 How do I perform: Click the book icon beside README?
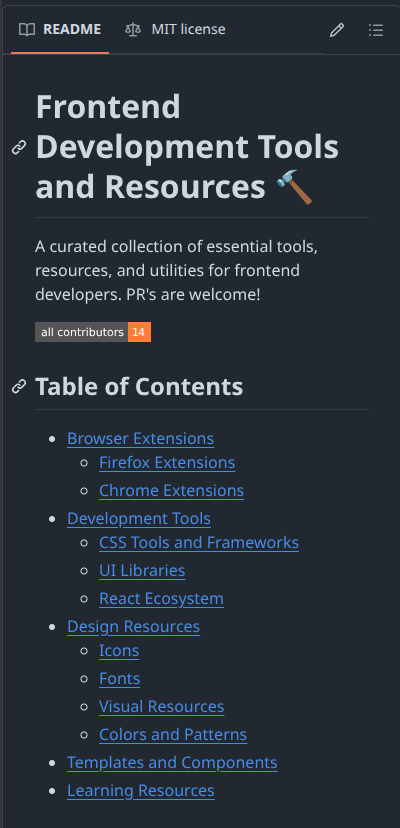(26, 30)
